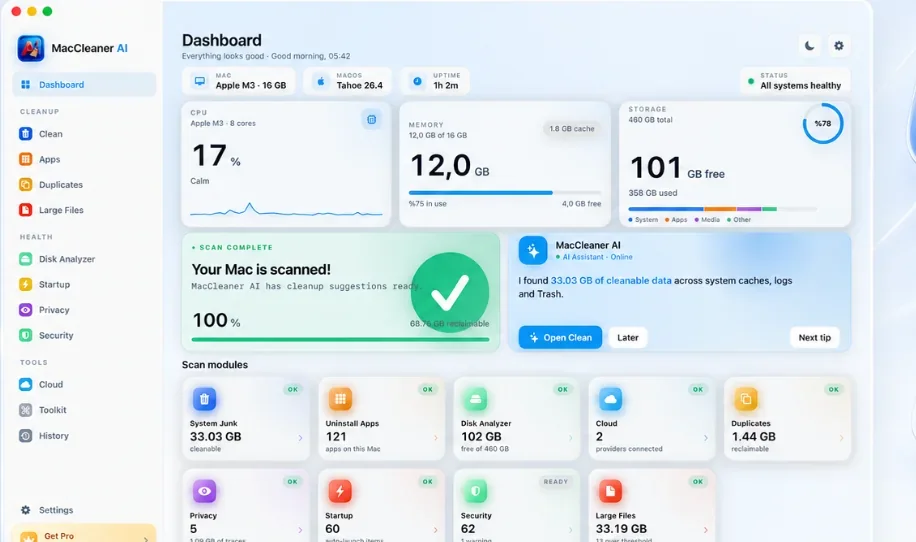Expand the Startup card chevron

436,530
